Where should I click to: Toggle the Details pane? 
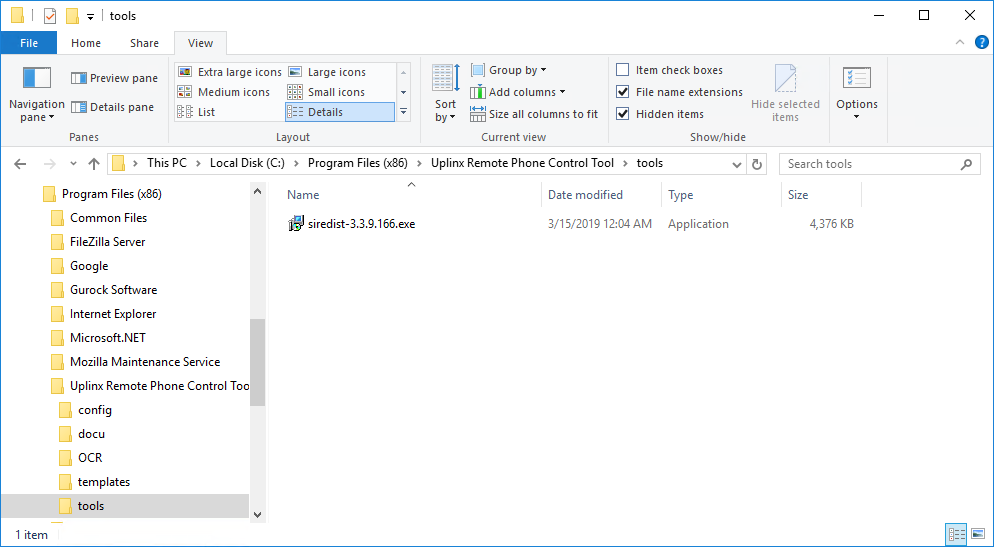pyautogui.click(x=112, y=107)
